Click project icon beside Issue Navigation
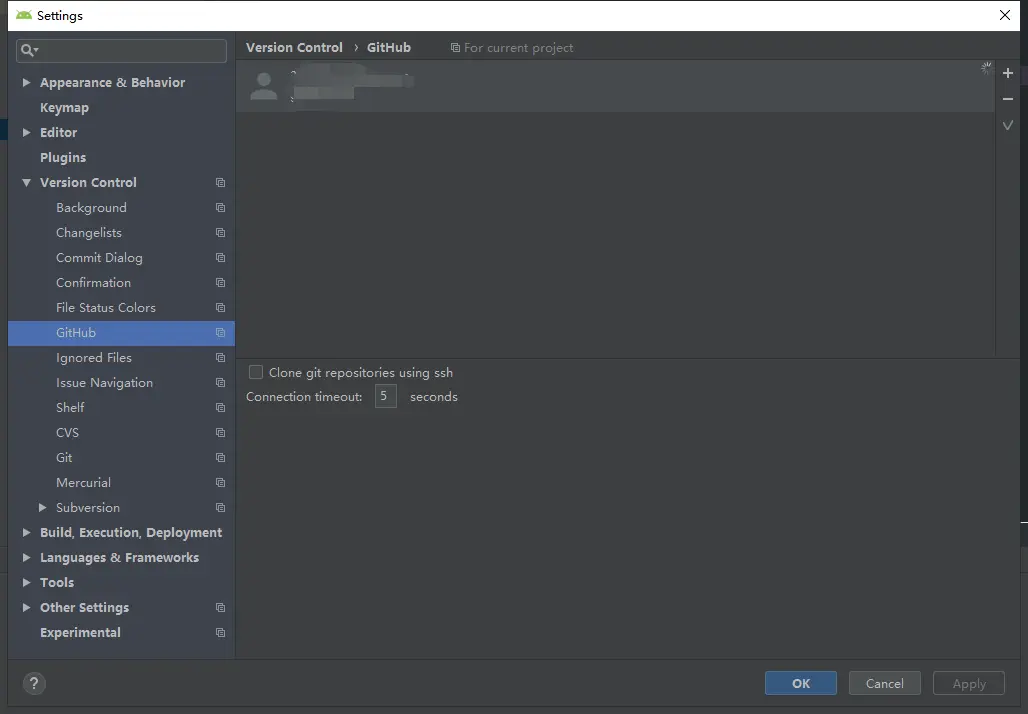The height and width of the screenshot is (714, 1028). pyautogui.click(x=220, y=383)
